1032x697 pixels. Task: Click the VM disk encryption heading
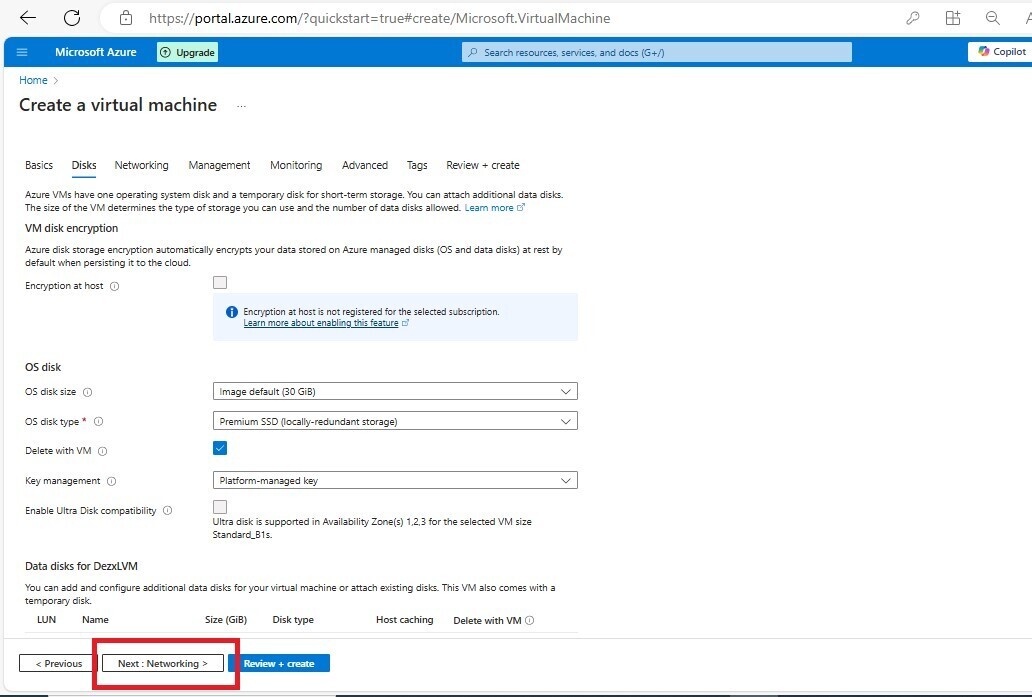[x=72, y=228]
